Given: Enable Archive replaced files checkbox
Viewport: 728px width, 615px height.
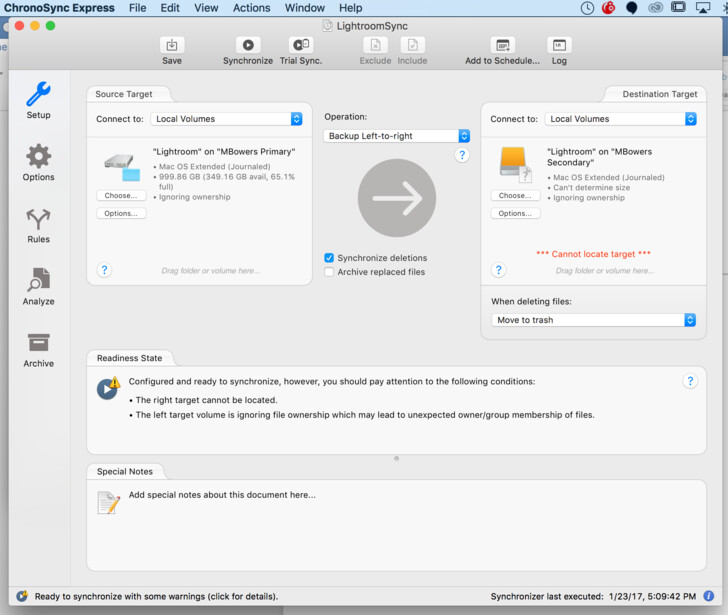Looking at the screenshot, I should [x=329, y=272].
